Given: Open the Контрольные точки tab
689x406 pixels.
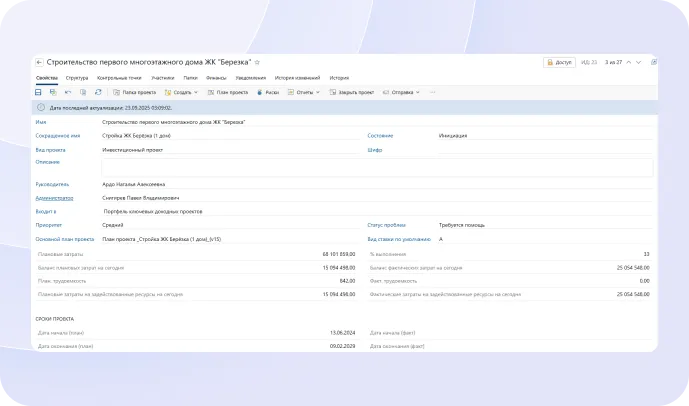Looking at the screenshot, I should (119, 77).
